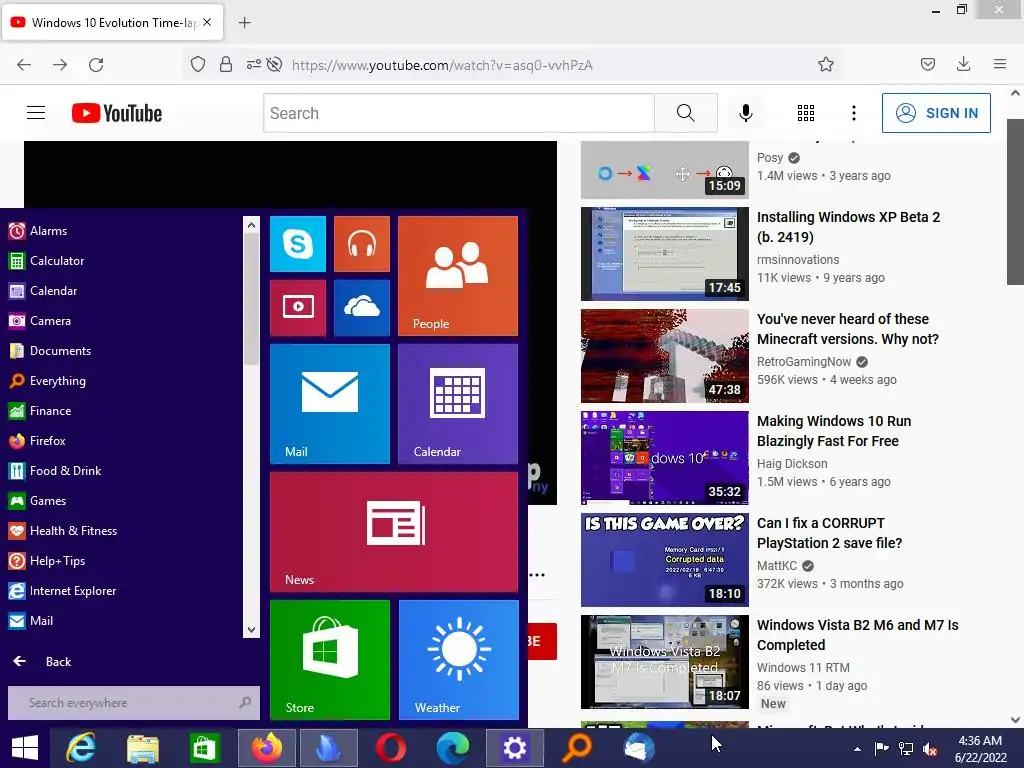Select the Windows 10 Evolution tab
The image size is (1024, 768).
[x=113, y=23]
